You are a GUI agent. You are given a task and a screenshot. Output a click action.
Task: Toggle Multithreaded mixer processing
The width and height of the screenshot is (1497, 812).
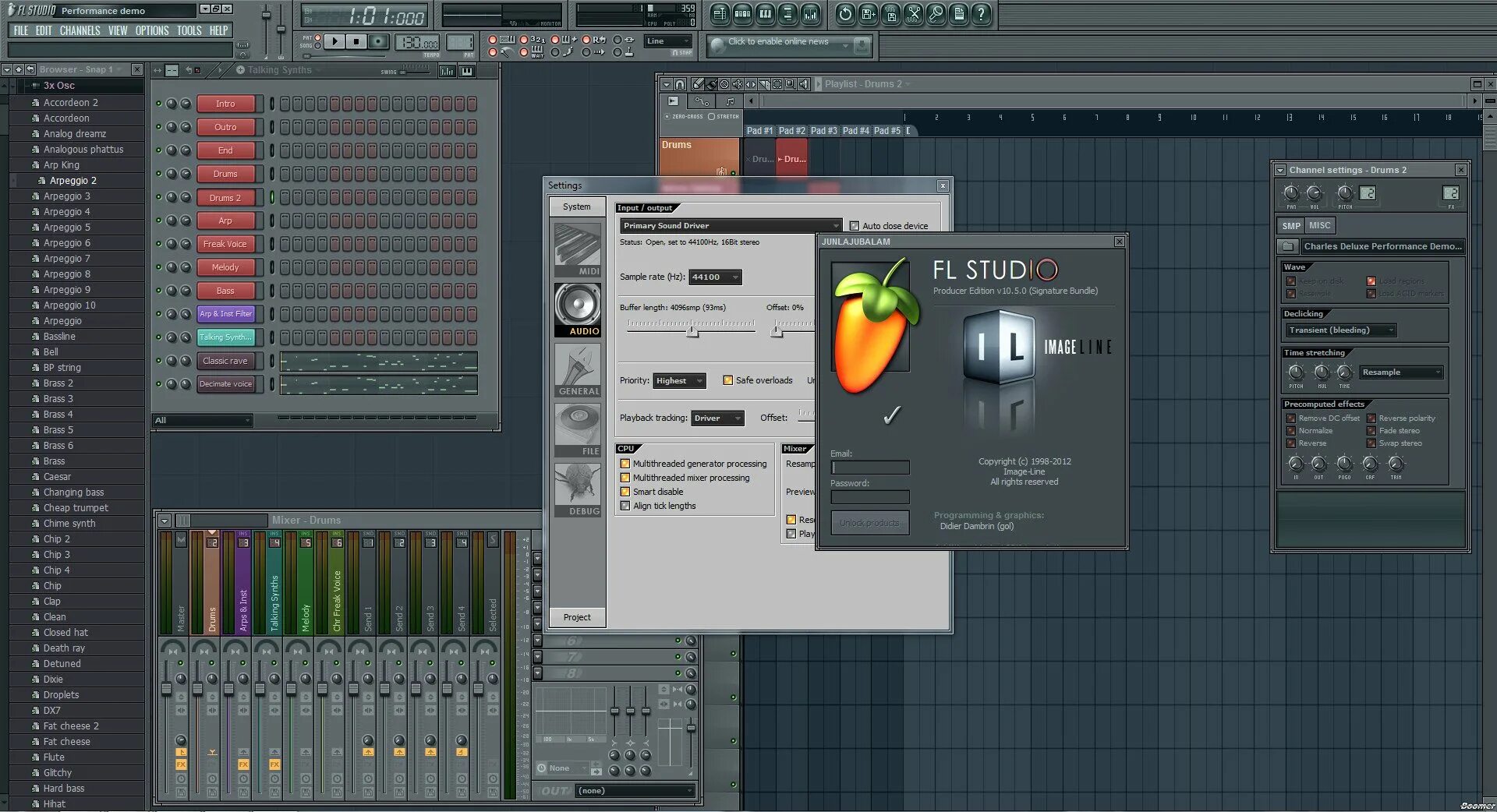(x=625, y=478)
